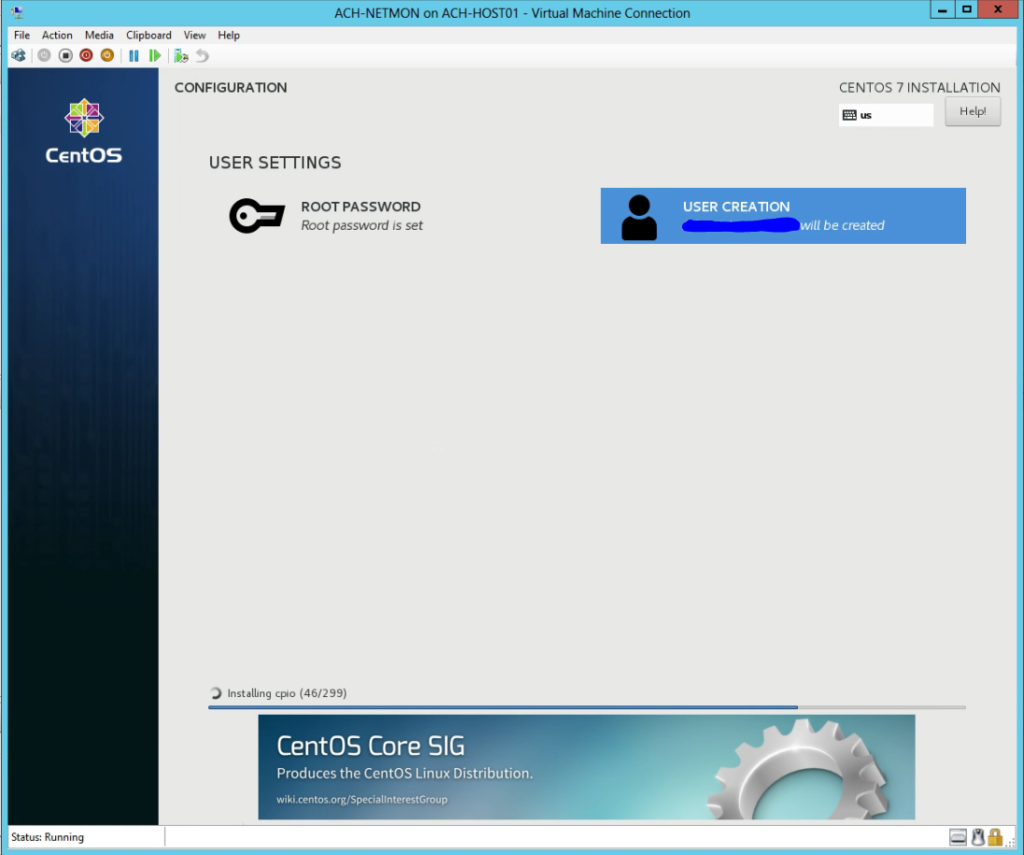Select the us keyboard layout indicator

pos(886,115)
